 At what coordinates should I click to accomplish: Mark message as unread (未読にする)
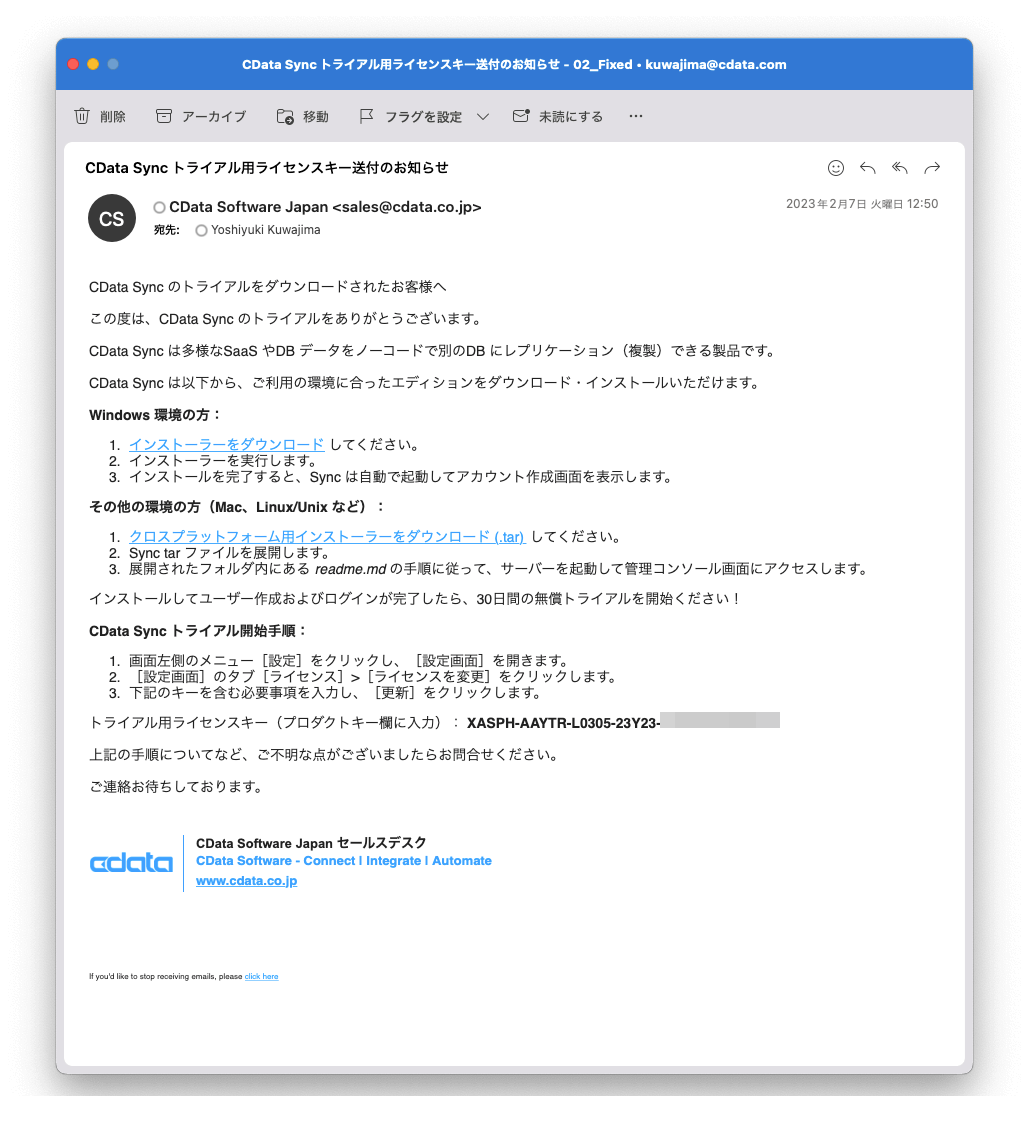(558, 116)
